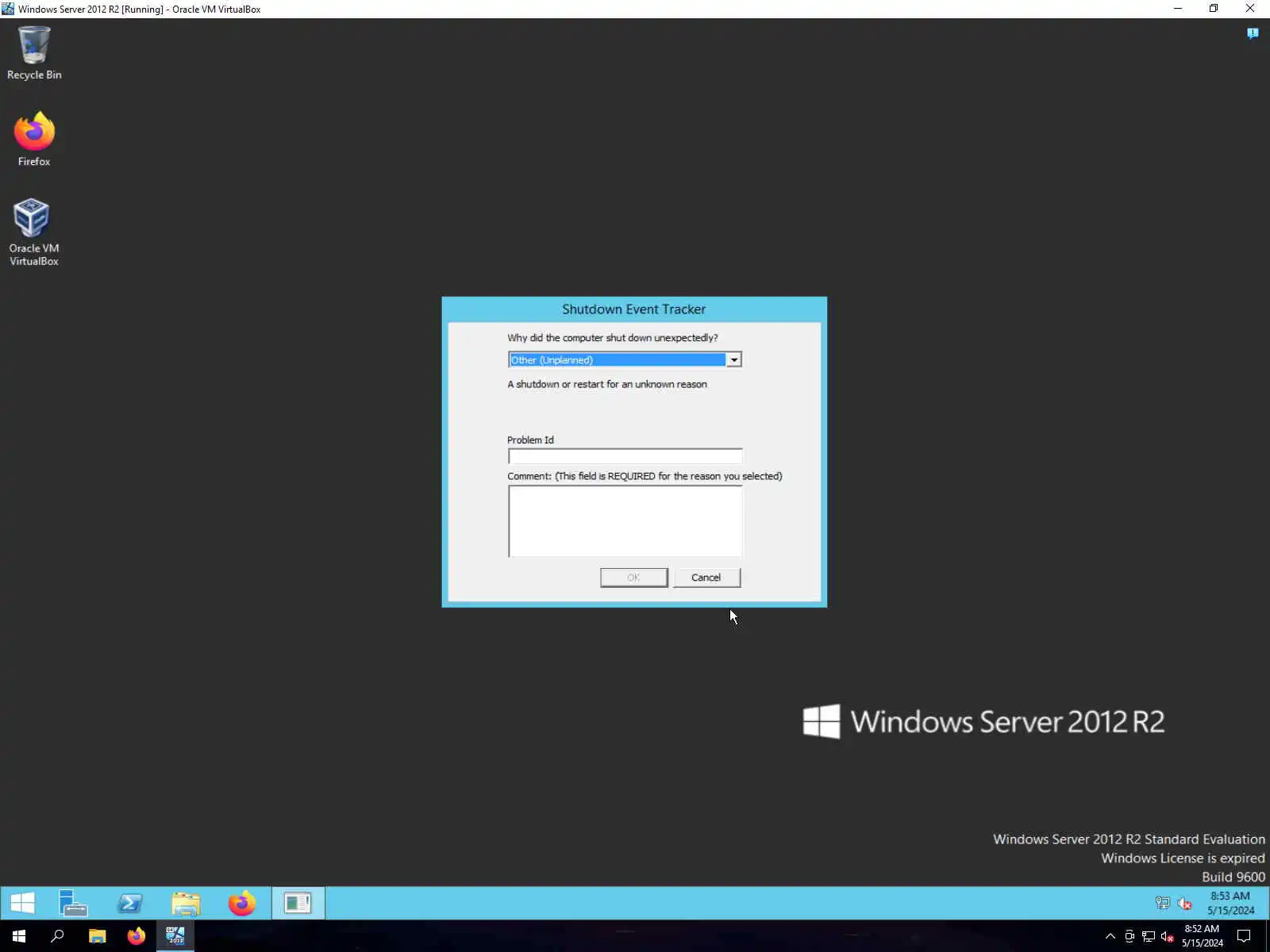
Task: Click the host network tray icon
Action: [1149, 936]
